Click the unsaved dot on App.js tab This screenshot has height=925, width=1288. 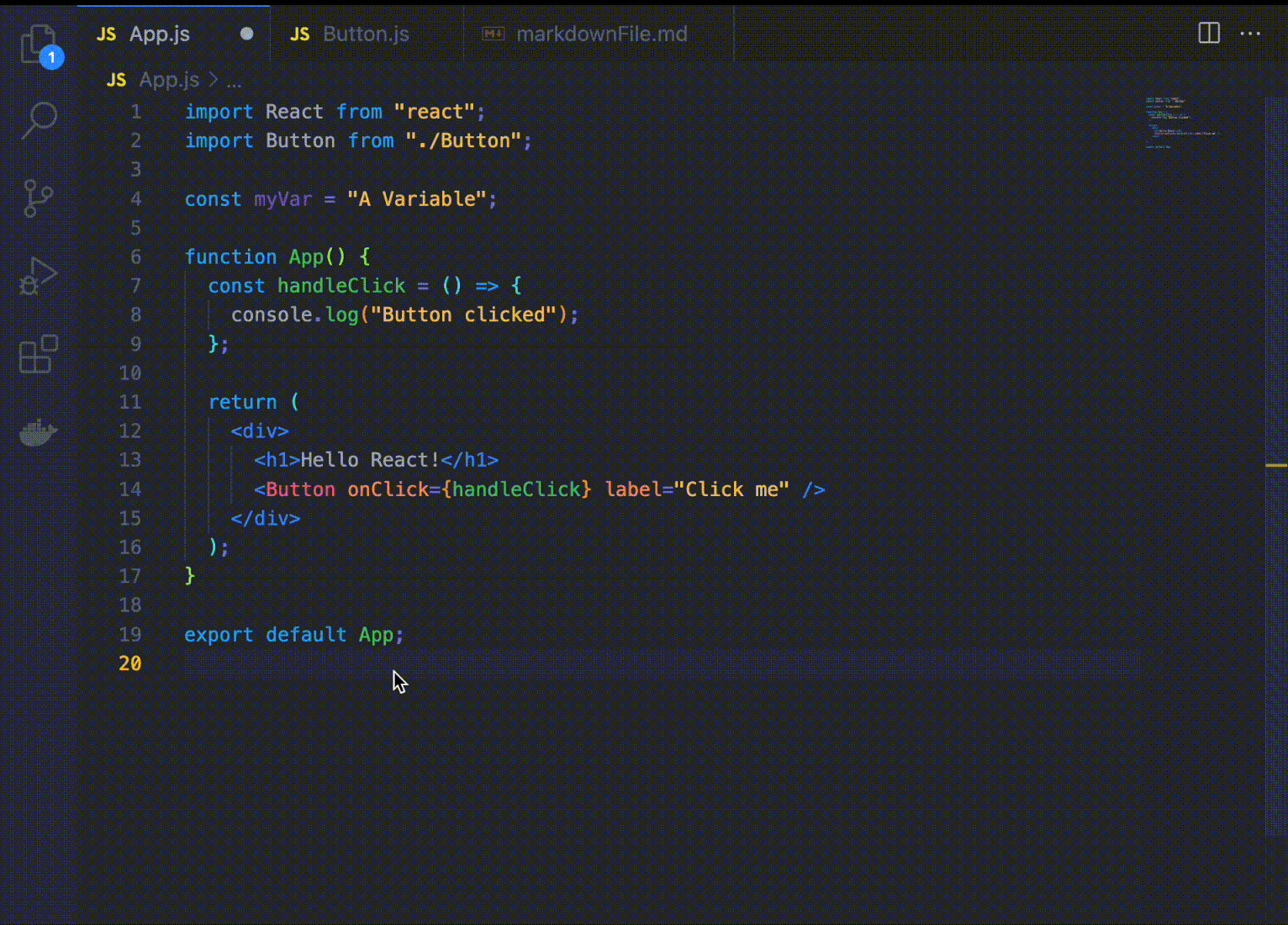coord(246,34)
